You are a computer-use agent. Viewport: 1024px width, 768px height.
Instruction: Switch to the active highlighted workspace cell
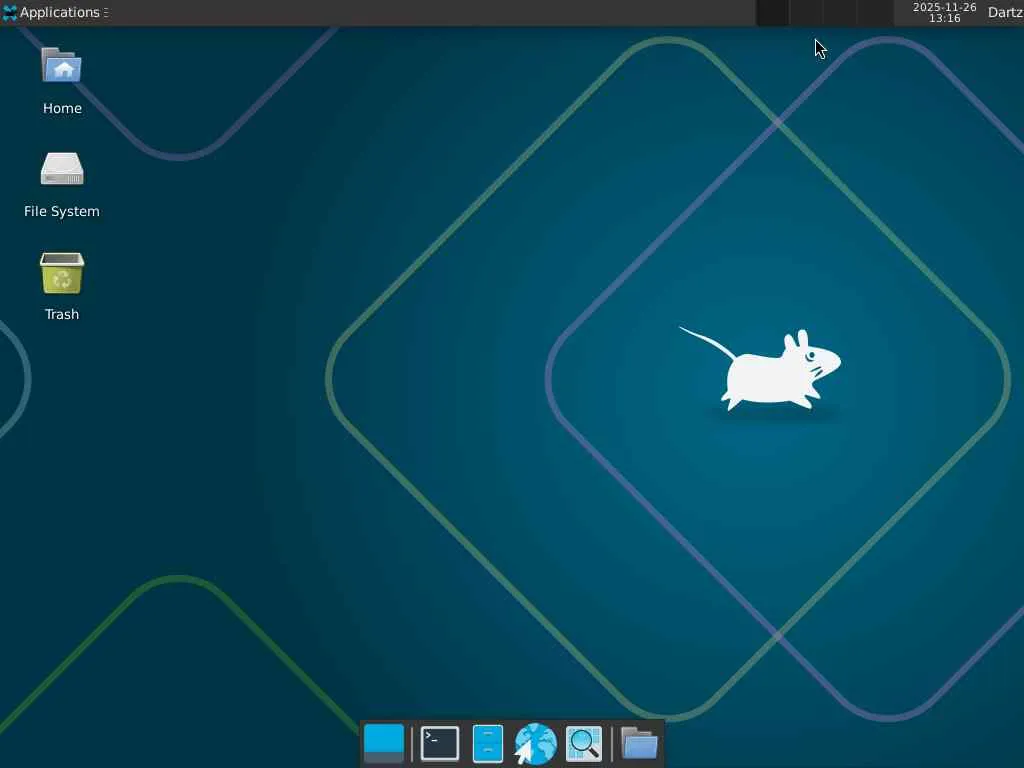(x=773, y=12)
